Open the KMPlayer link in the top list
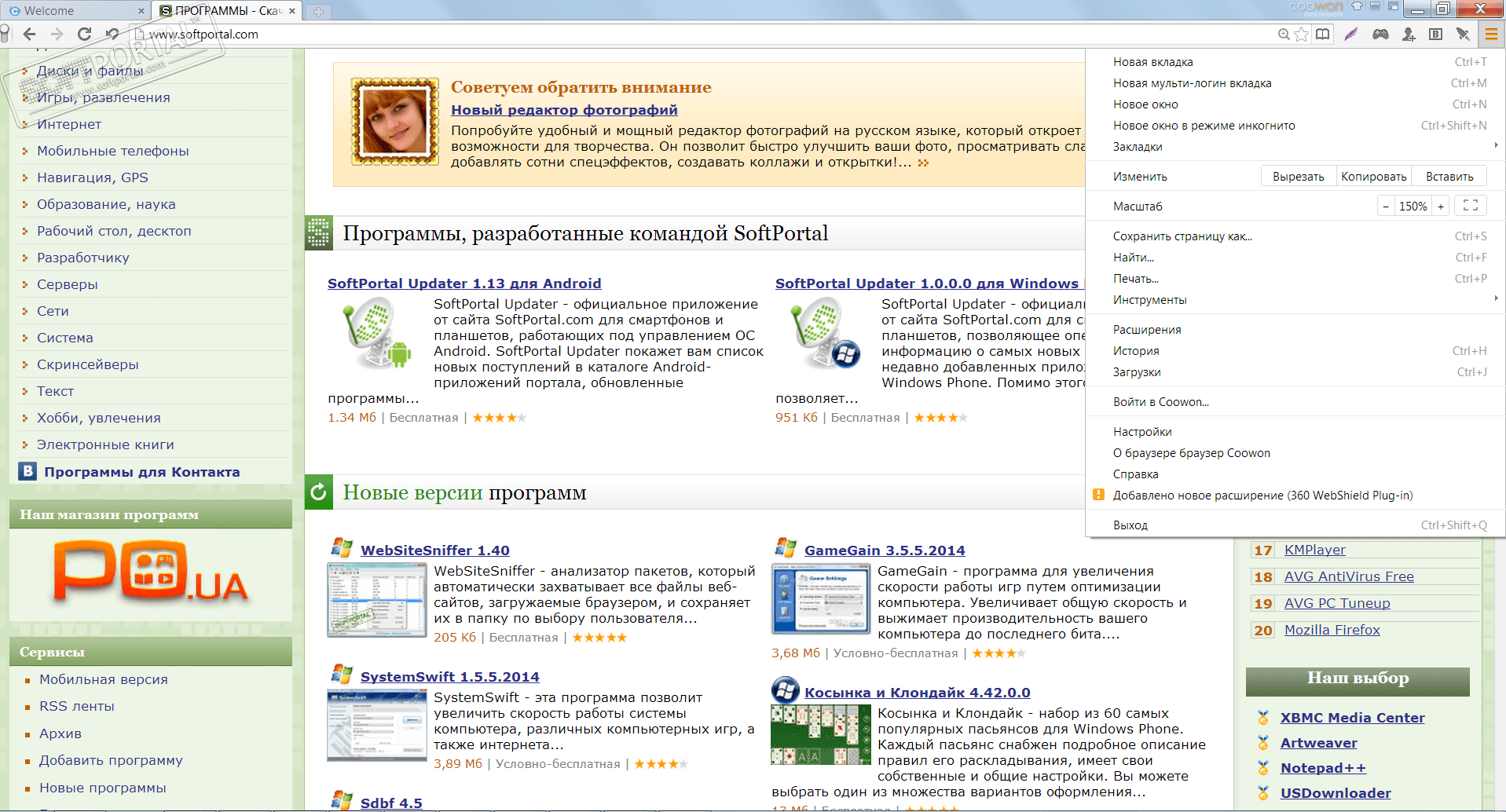1506x812 pixels. pyautogui.click(x=1315, y=550)
